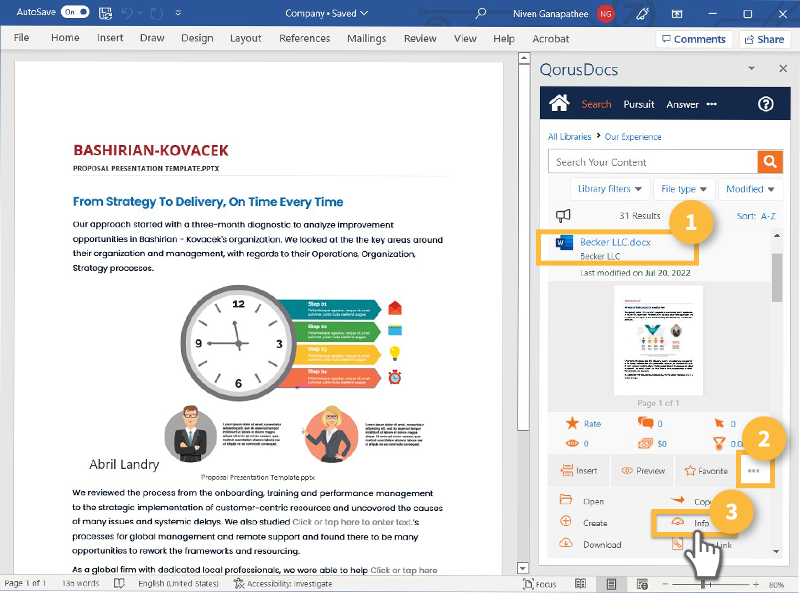Open the Review tab
The height and width of the screenshot is (593, 800).
click(x=420, y=38)
